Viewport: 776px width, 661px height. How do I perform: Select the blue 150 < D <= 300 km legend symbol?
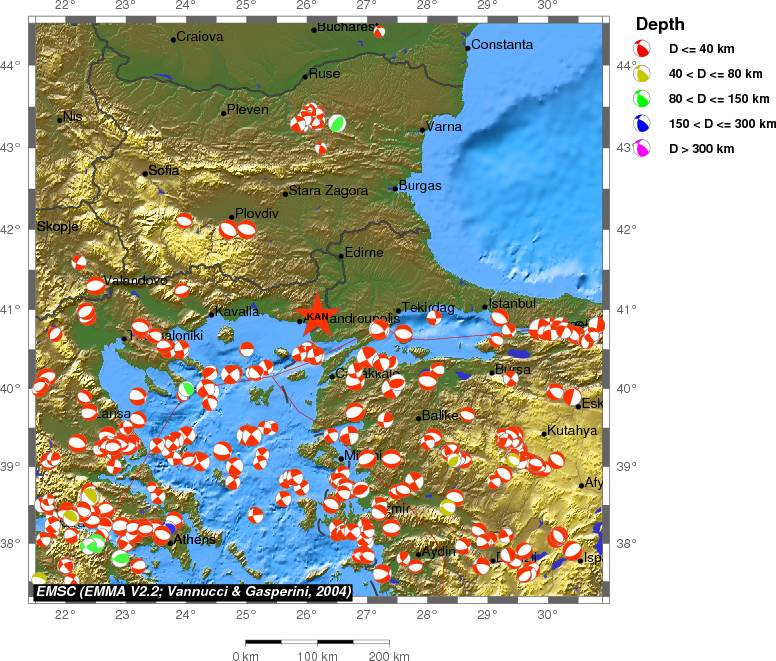tap(644, 123)
